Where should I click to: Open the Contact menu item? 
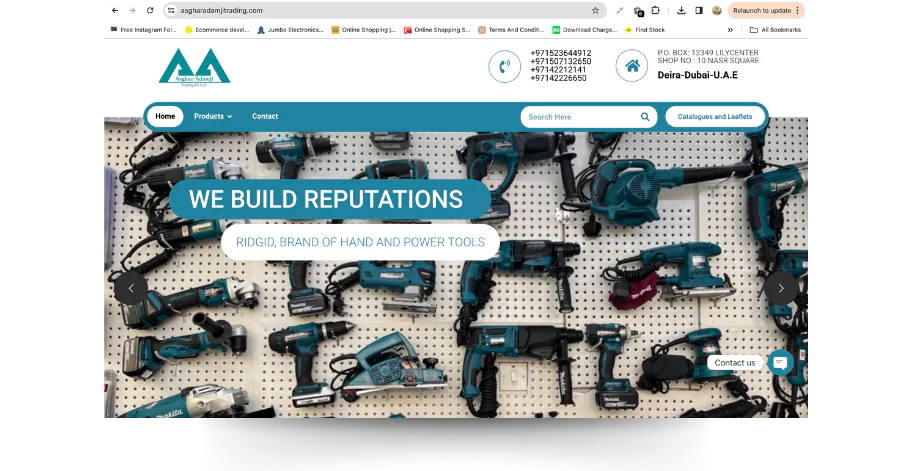(265, 116)
